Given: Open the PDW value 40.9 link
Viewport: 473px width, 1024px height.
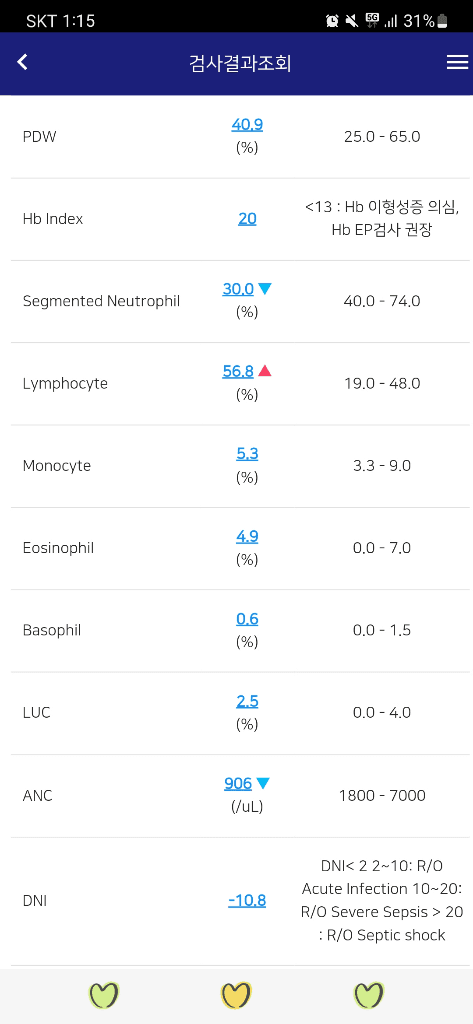Looking at the screenshot, I should coord(247,125).
